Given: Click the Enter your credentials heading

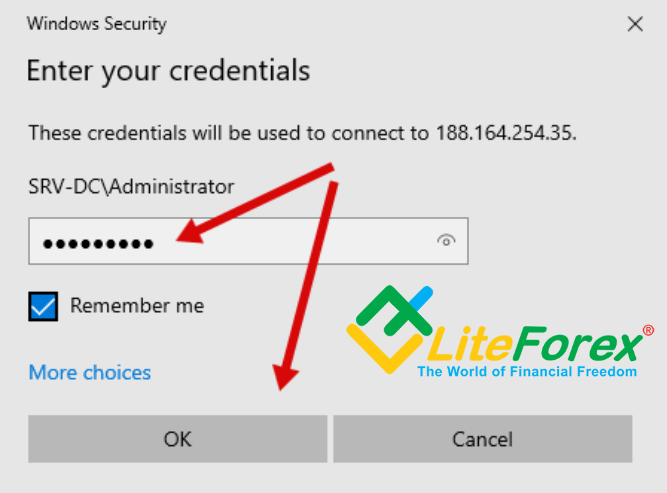Looking at the screenshot, I should [x=168, y=71].
